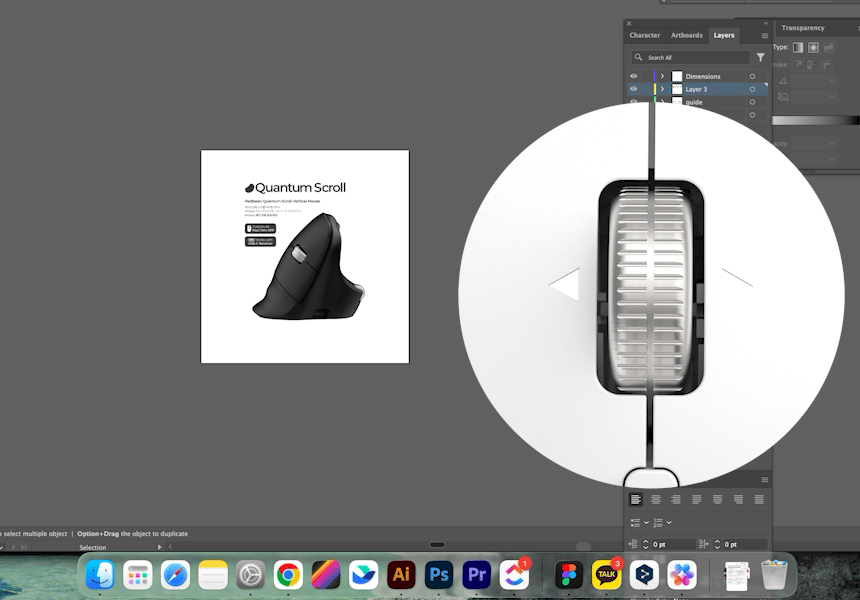860x600 pixels.
Task: Click the Search All layers field
Action: pos(691,57)
